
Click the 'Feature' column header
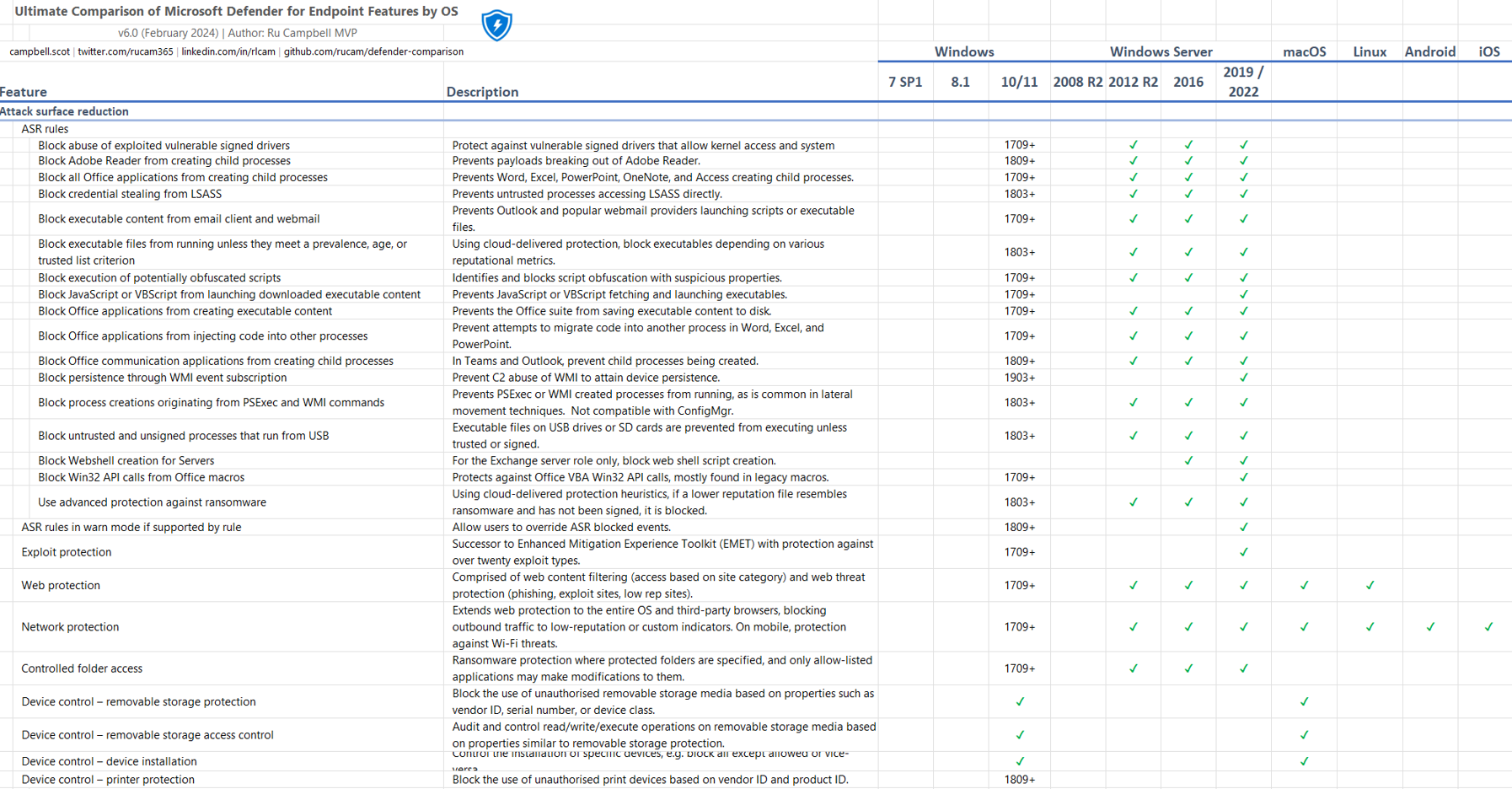point(24,92)
